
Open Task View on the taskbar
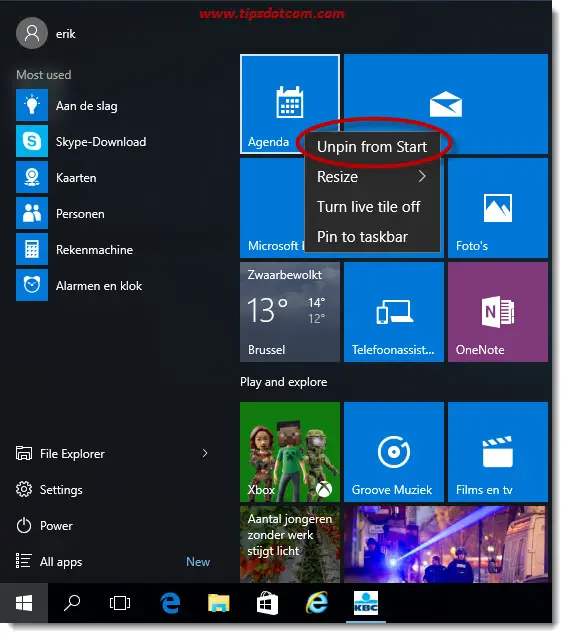pos(120,603)
